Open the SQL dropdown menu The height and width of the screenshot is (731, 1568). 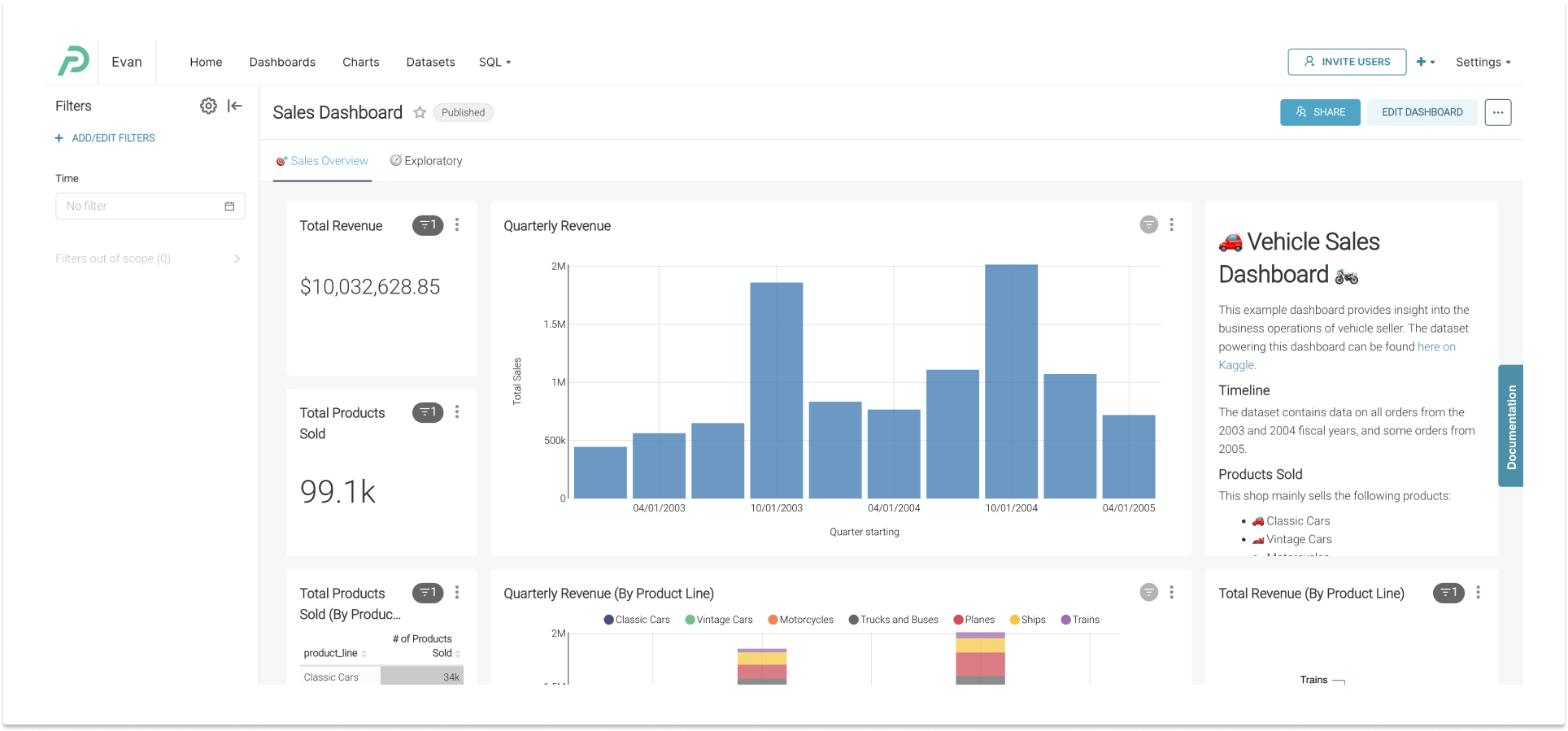coord(494,62)
